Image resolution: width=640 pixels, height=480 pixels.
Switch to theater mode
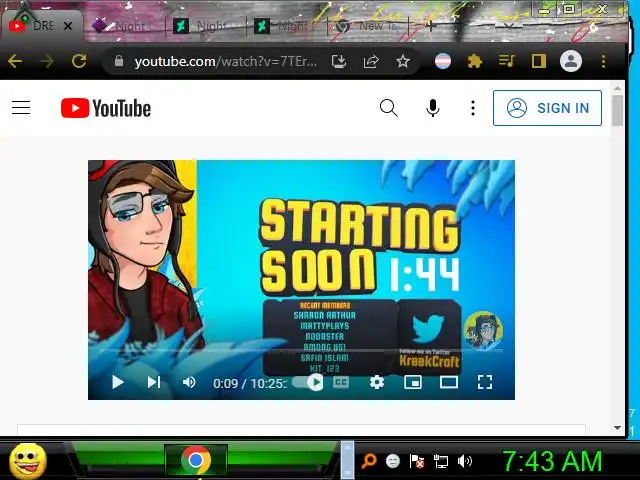(449, 382)
